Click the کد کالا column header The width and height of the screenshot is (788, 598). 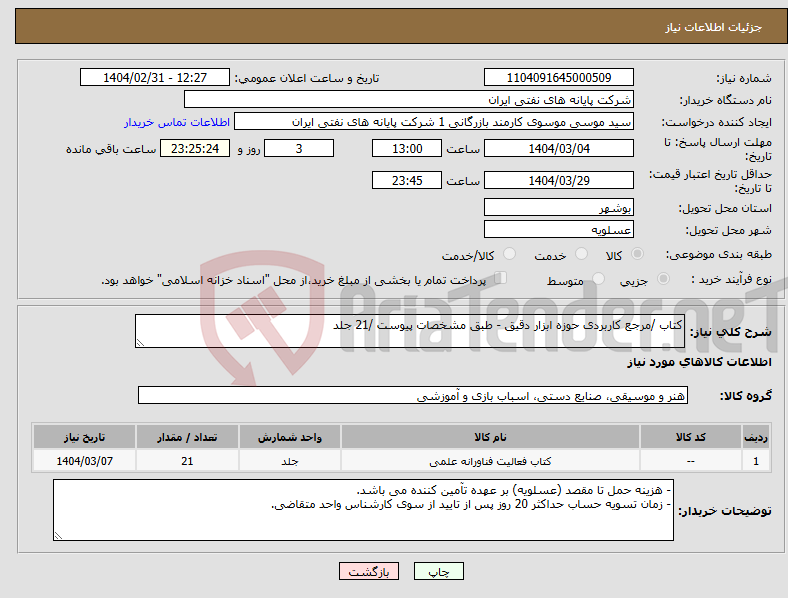[x=691, y=437]
